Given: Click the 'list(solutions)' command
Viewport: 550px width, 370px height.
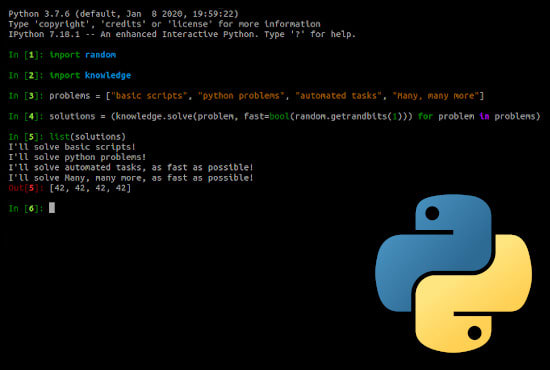Looking at the screenshot, I should click(x=87, y=137).
